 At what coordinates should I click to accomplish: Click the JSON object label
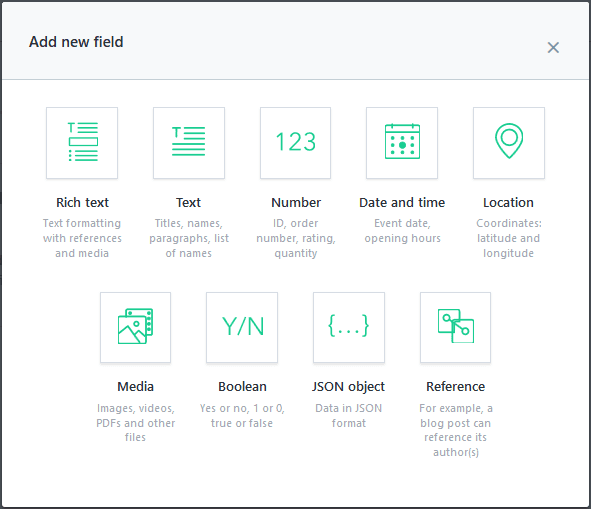pos(348,387)
